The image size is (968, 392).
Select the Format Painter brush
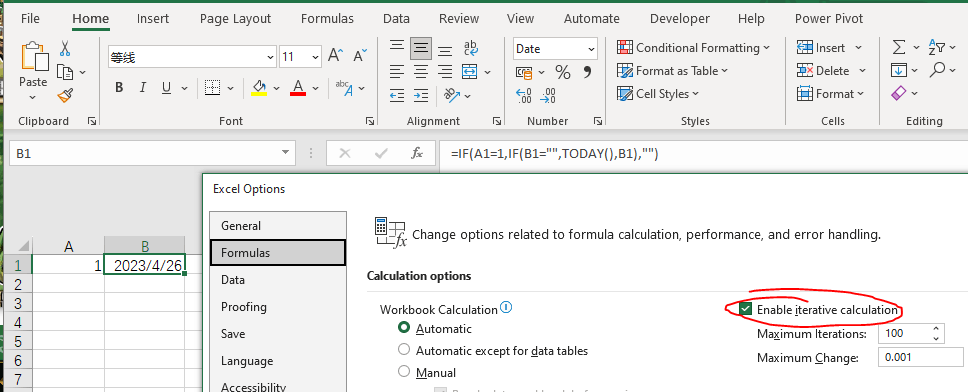point(65,96)
